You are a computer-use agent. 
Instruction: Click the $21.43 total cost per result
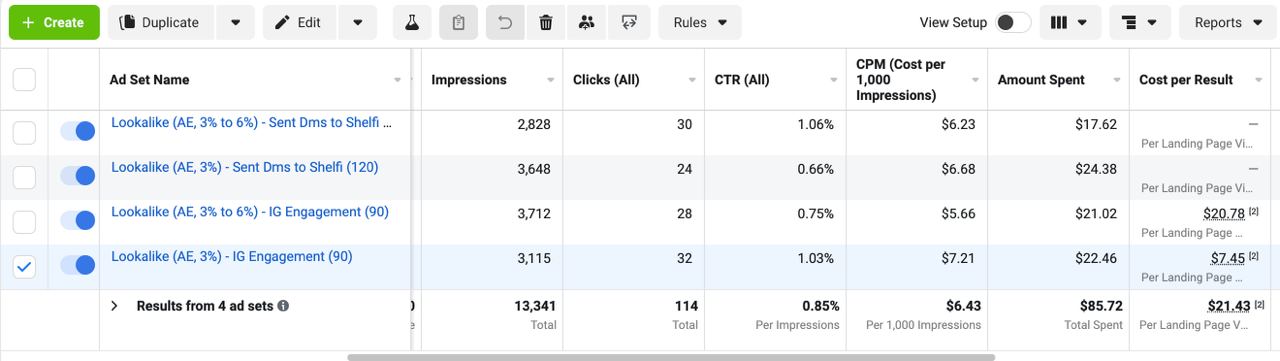tap(1229, 306)
